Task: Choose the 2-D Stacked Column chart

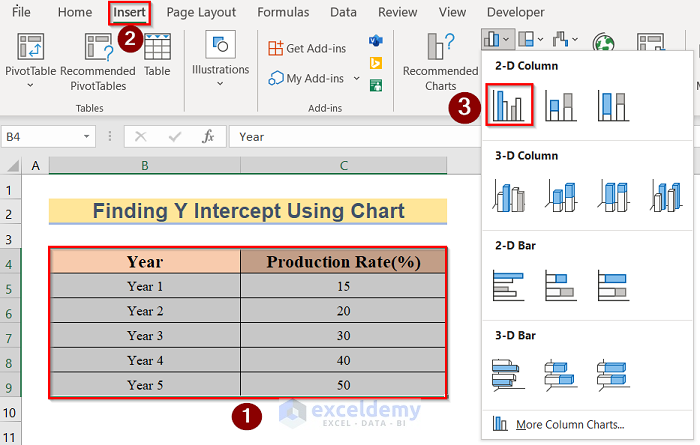Action: point(561,106)
